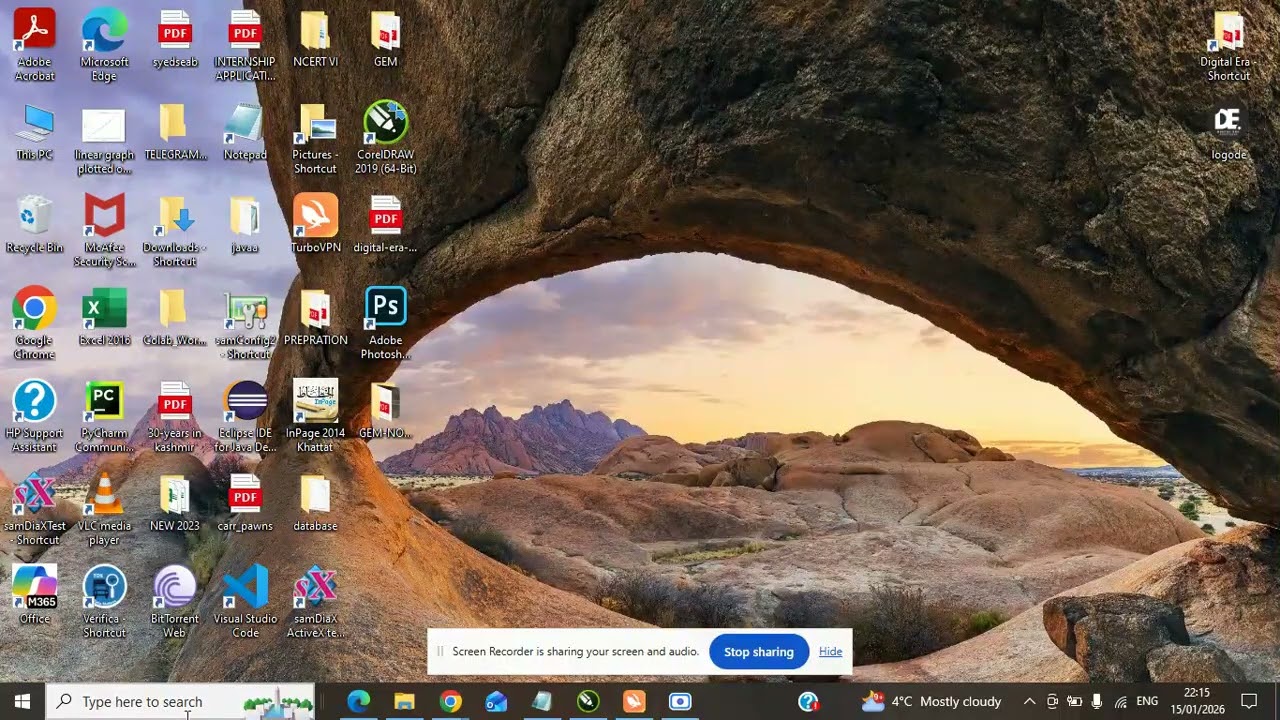1280x720 pixels.
Task: Launch Office M365 shortcut
Action: [34, 597]
